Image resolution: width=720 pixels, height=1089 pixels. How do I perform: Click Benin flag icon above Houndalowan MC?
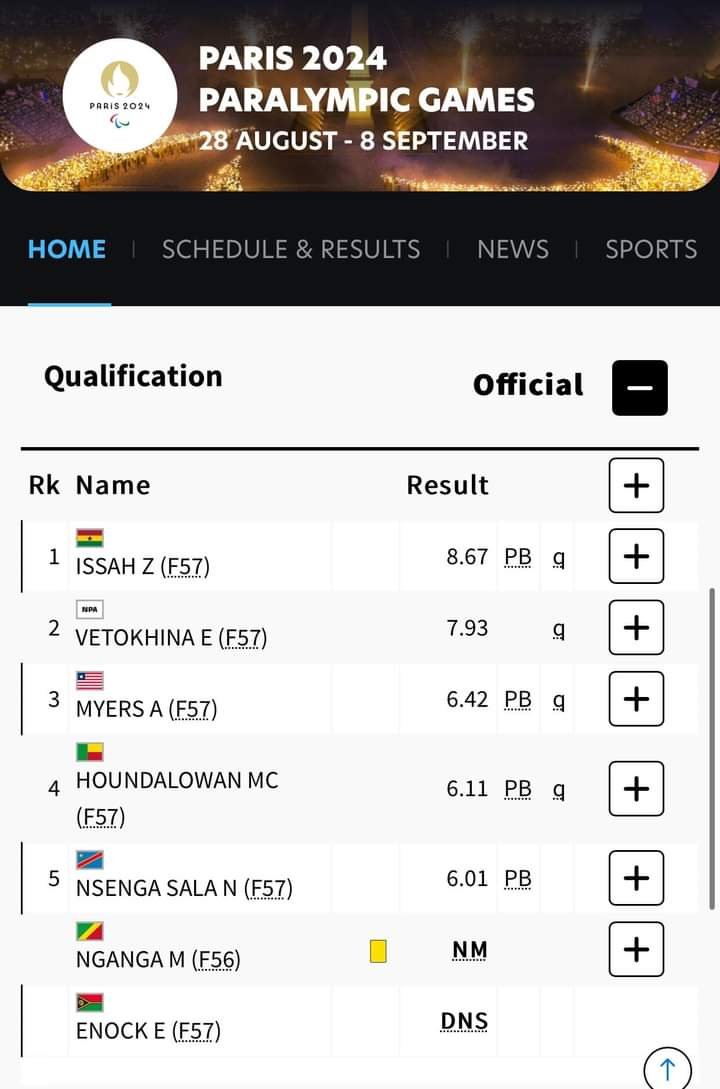(90, 752)
